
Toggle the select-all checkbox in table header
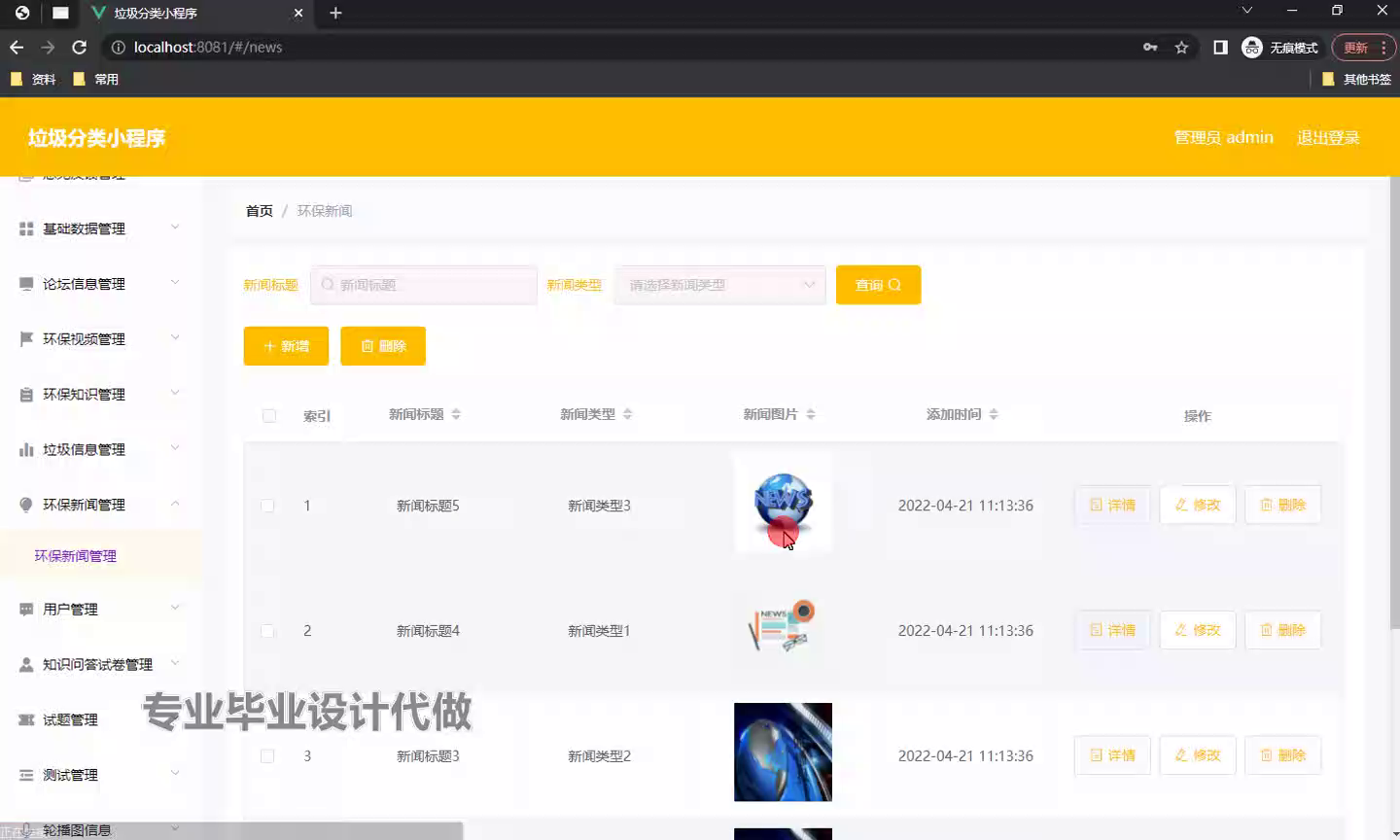pos(269,416)
